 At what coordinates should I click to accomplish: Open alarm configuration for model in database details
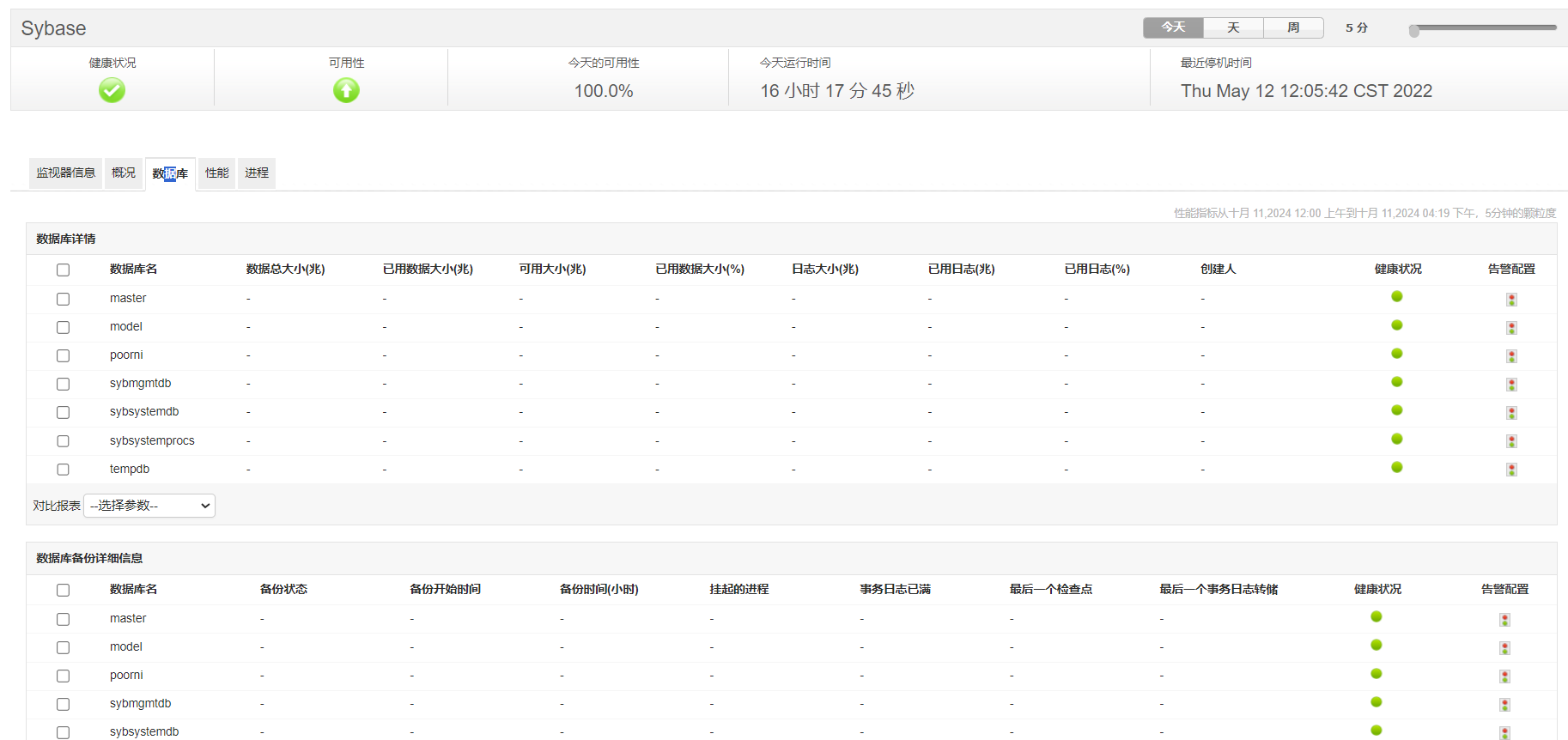[1511, 328]
